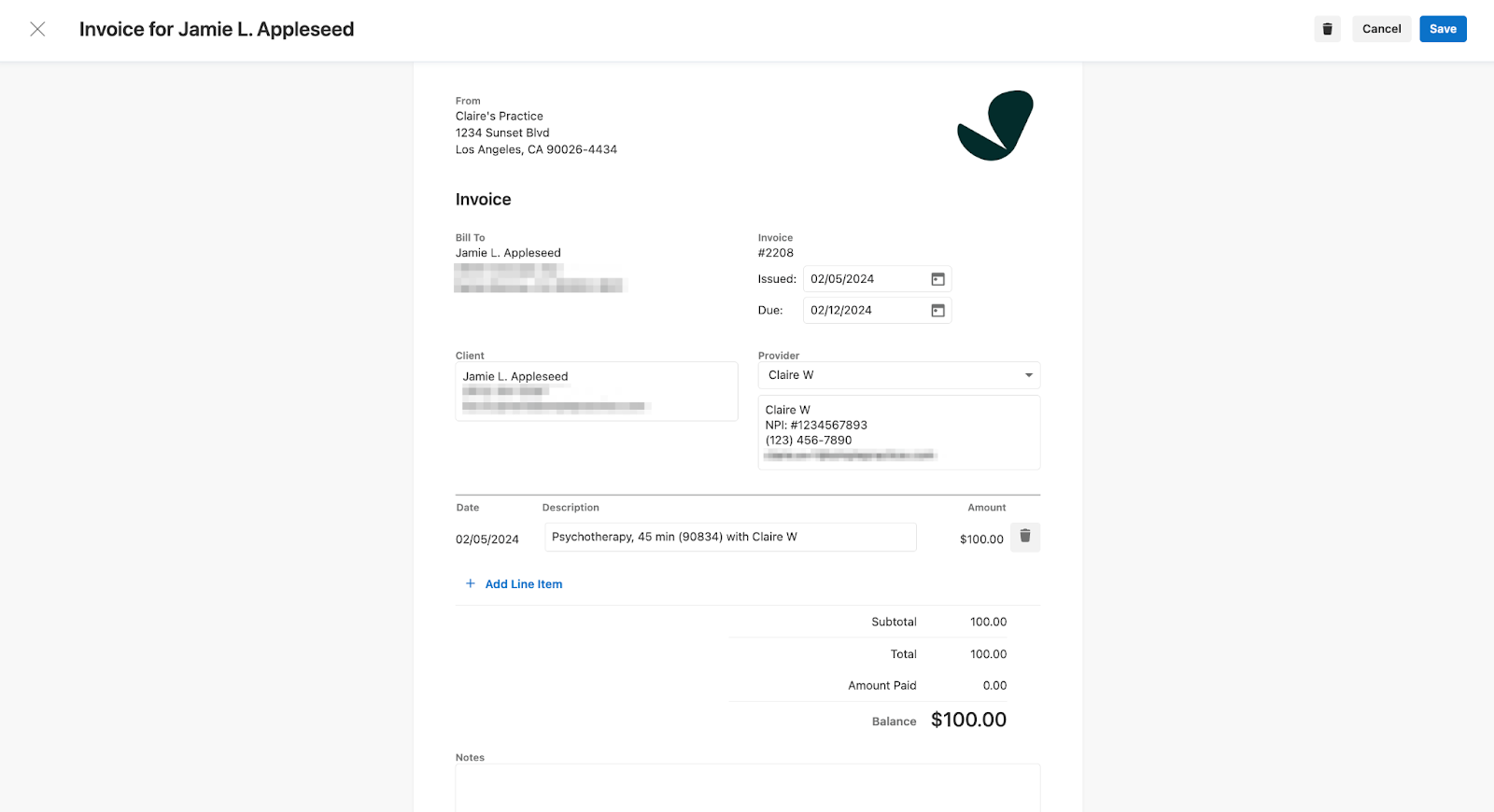Click the Cancel button
The image size is (1494, 812).
[x=1381, y=29]
